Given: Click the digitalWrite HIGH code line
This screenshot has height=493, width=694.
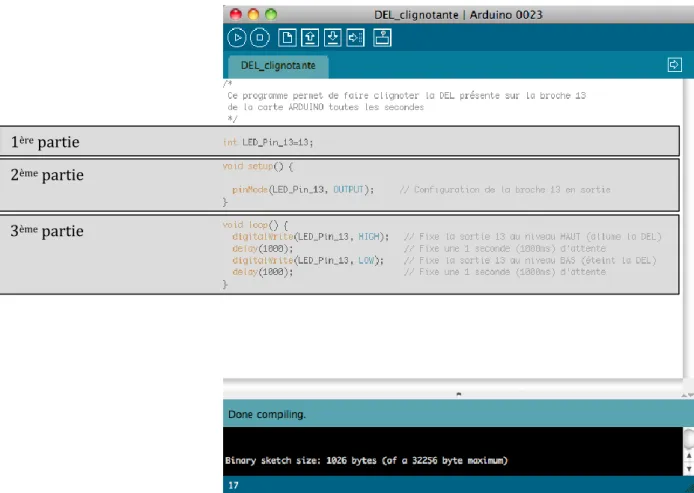Looking at the screenshot, I should [310, 237].
